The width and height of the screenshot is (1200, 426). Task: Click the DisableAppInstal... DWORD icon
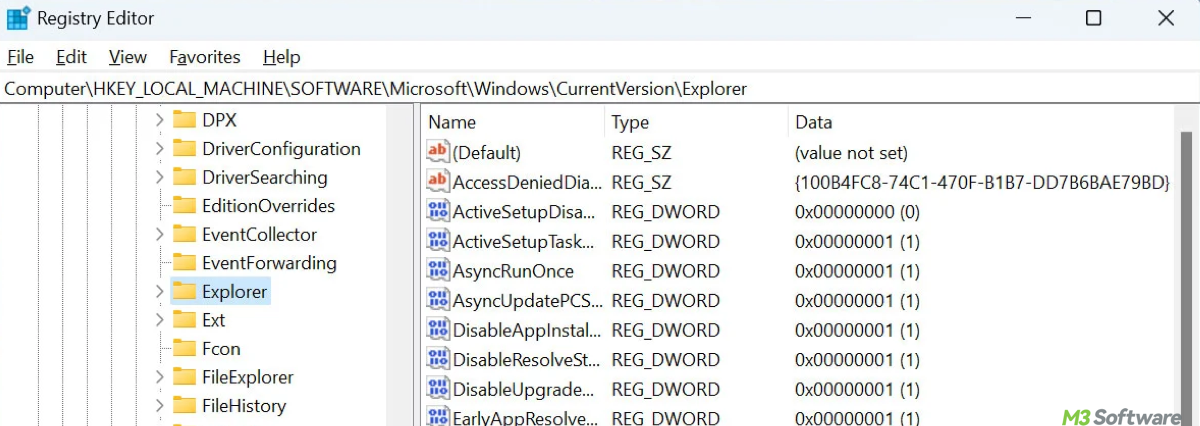point(438,330)
